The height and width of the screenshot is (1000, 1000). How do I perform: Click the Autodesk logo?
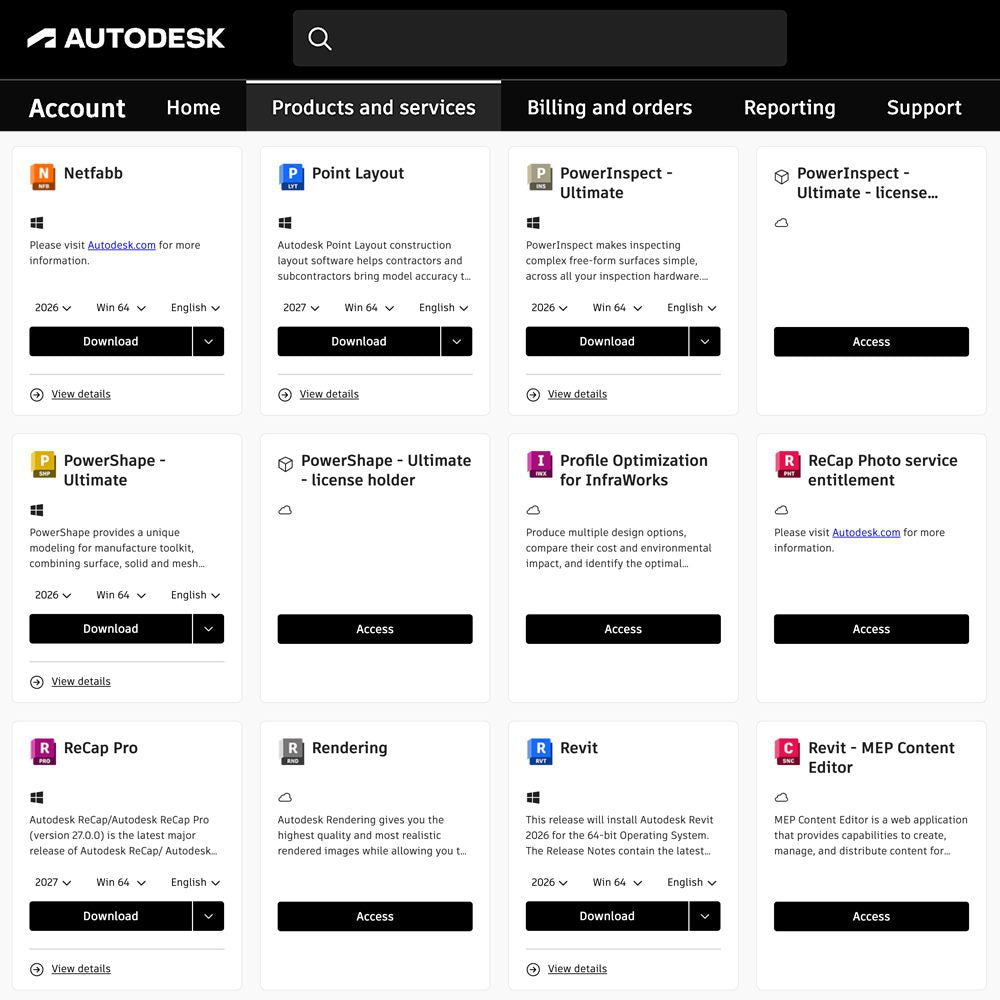click(126, 38)
